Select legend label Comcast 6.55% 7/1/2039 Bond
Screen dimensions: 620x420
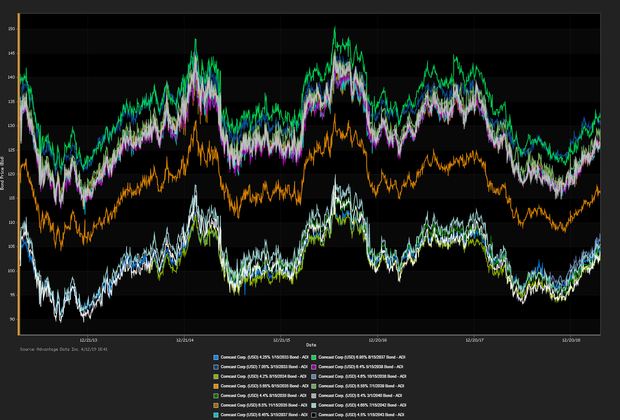361,386
